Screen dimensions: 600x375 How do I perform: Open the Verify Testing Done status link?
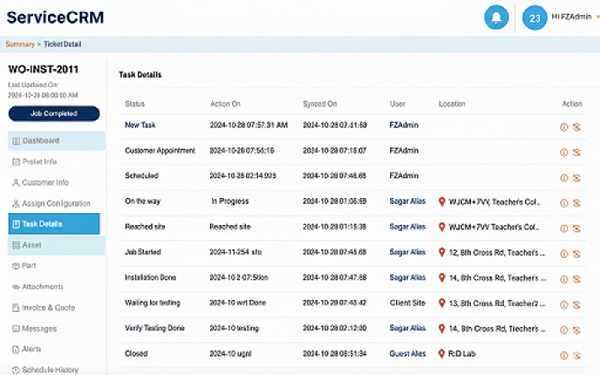point(155,328)
